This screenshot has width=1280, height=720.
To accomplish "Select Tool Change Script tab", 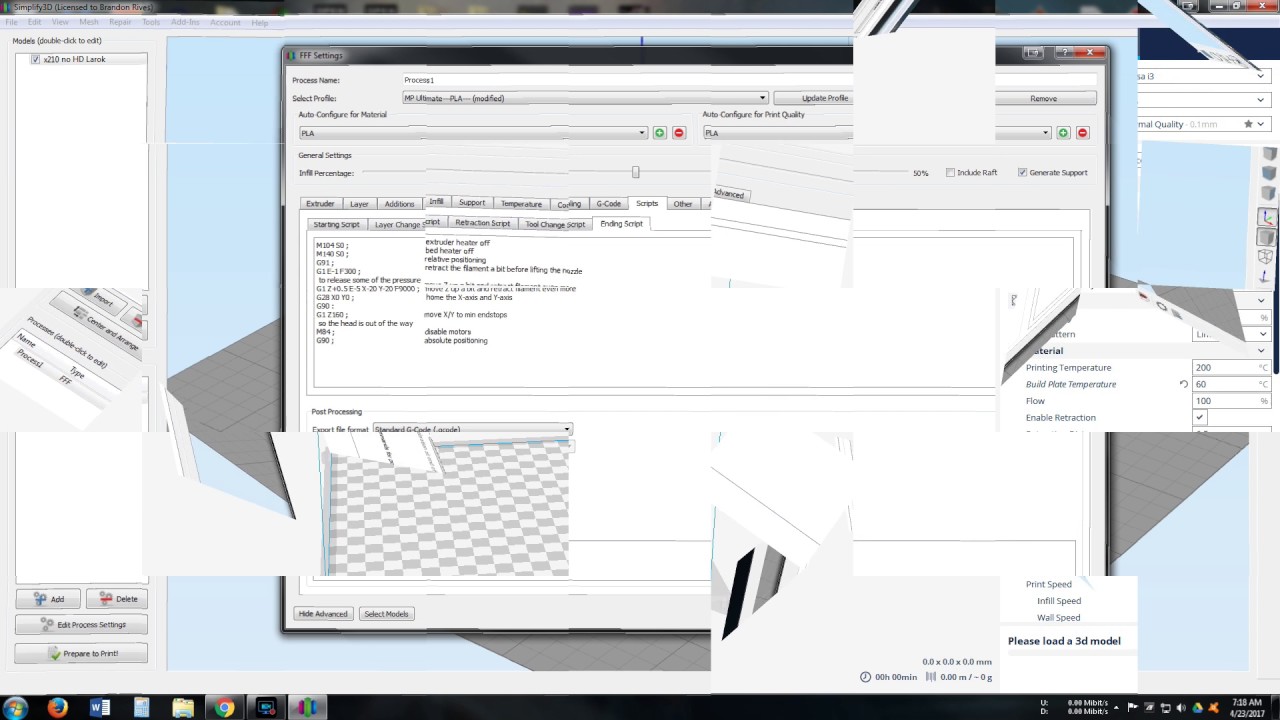I will (555, 224).
